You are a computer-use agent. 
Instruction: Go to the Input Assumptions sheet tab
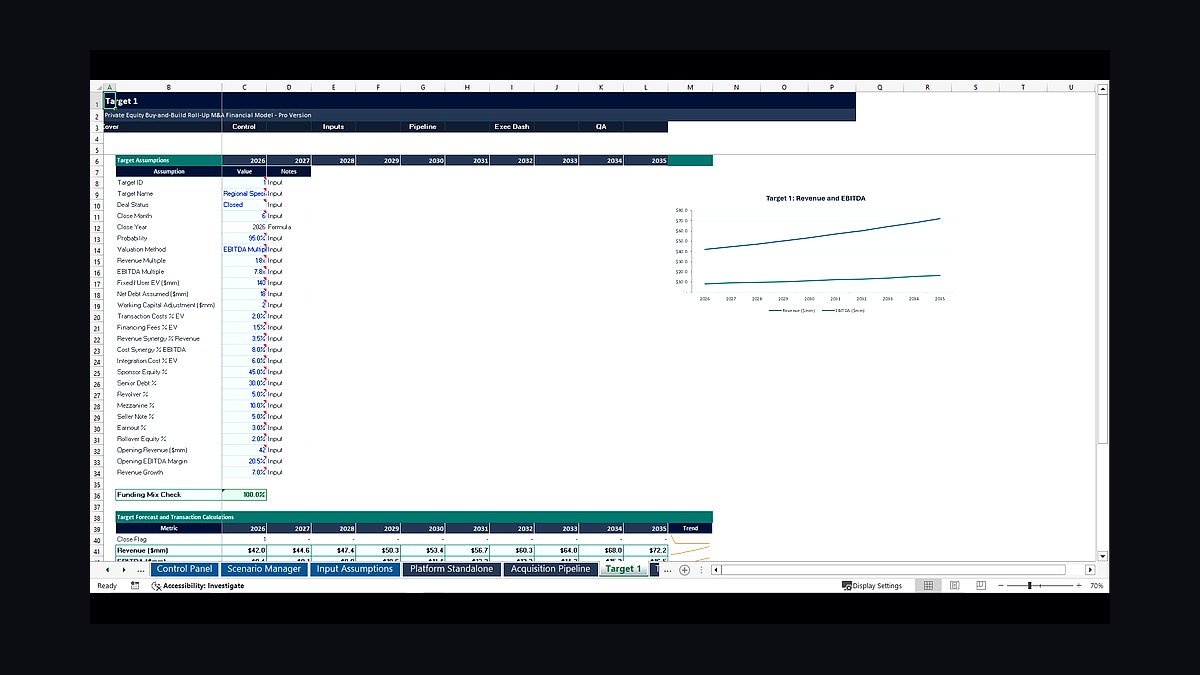click(x=355, y=569)
